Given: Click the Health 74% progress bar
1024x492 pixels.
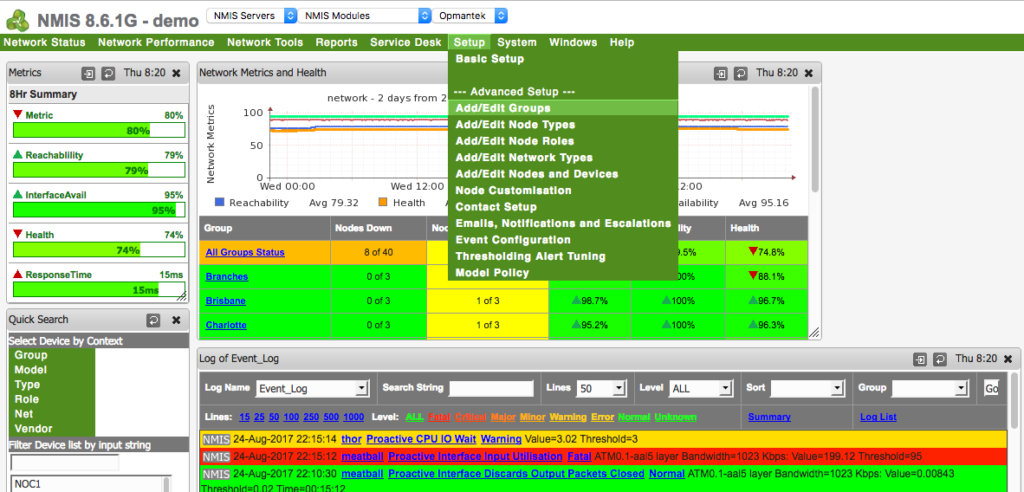Looking at the screenshot, I should coord(97,250).
